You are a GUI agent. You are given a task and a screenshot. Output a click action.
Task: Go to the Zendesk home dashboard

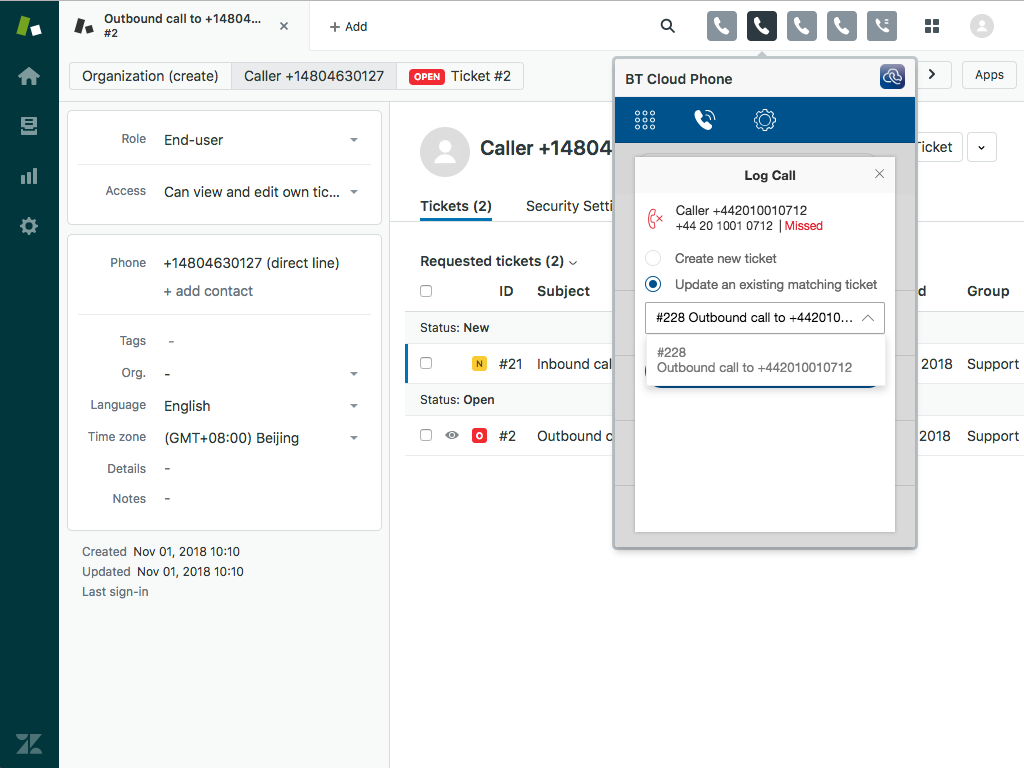tap(28, 75)
